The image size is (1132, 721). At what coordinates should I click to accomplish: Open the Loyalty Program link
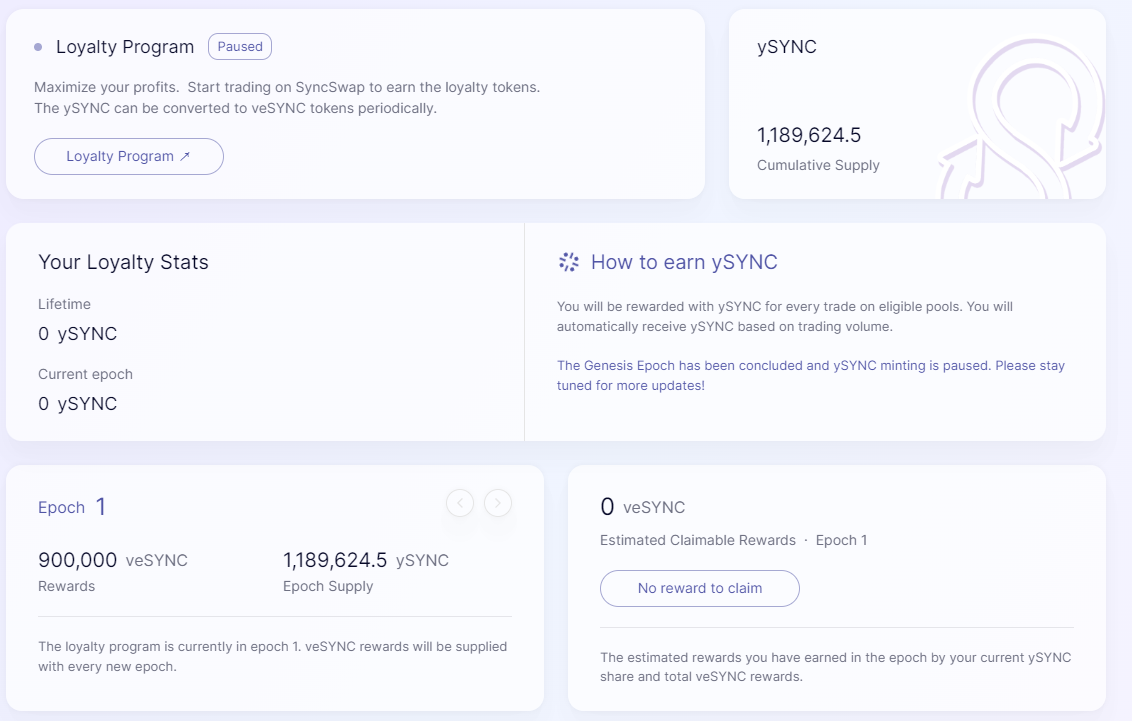click(128, 156)
